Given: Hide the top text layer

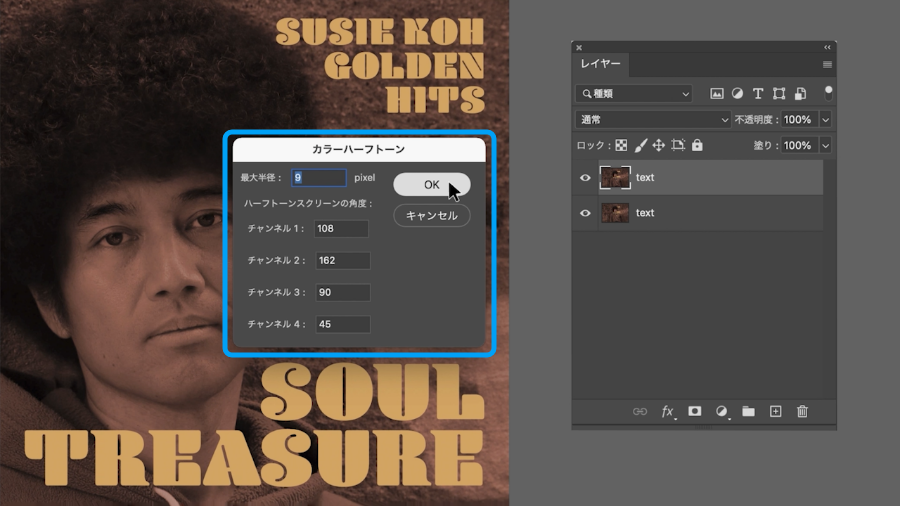Looking at the screenshot, I should [585, 178].
